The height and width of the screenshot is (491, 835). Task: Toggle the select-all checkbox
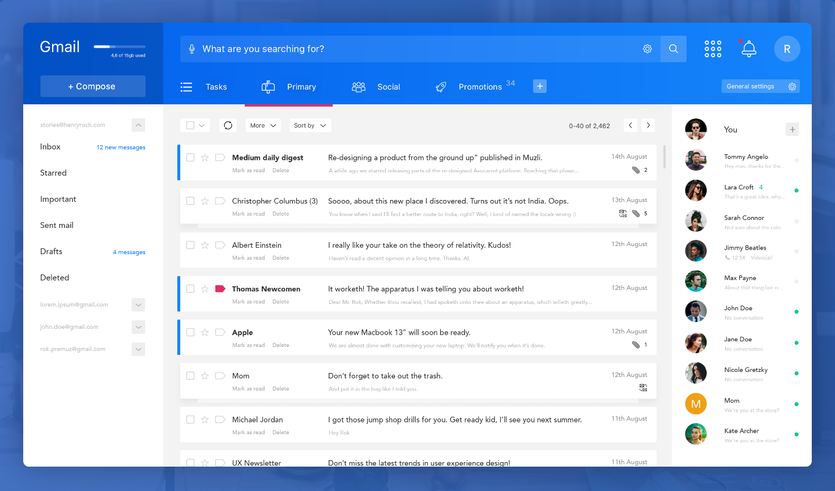click(x=190, y=125)
